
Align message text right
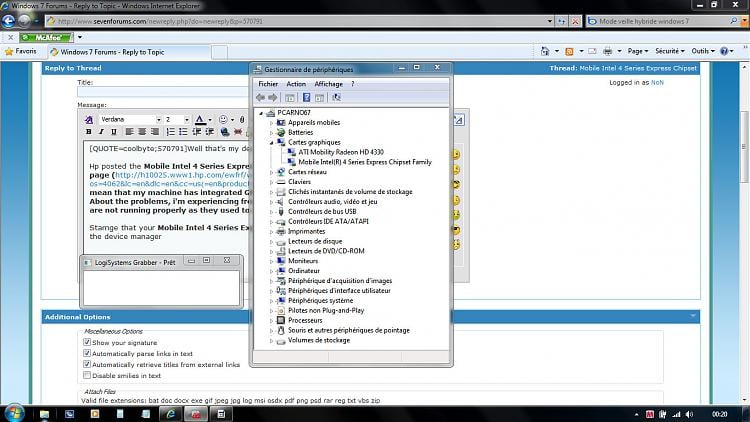click(x=154, y=132)
